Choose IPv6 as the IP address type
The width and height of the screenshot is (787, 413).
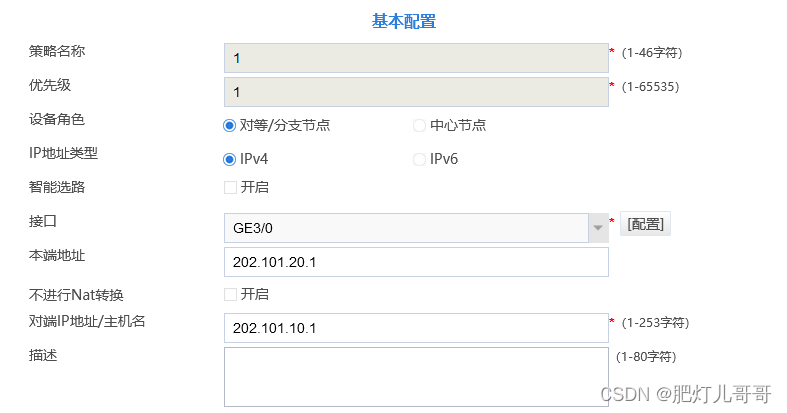tap(419, 160)
